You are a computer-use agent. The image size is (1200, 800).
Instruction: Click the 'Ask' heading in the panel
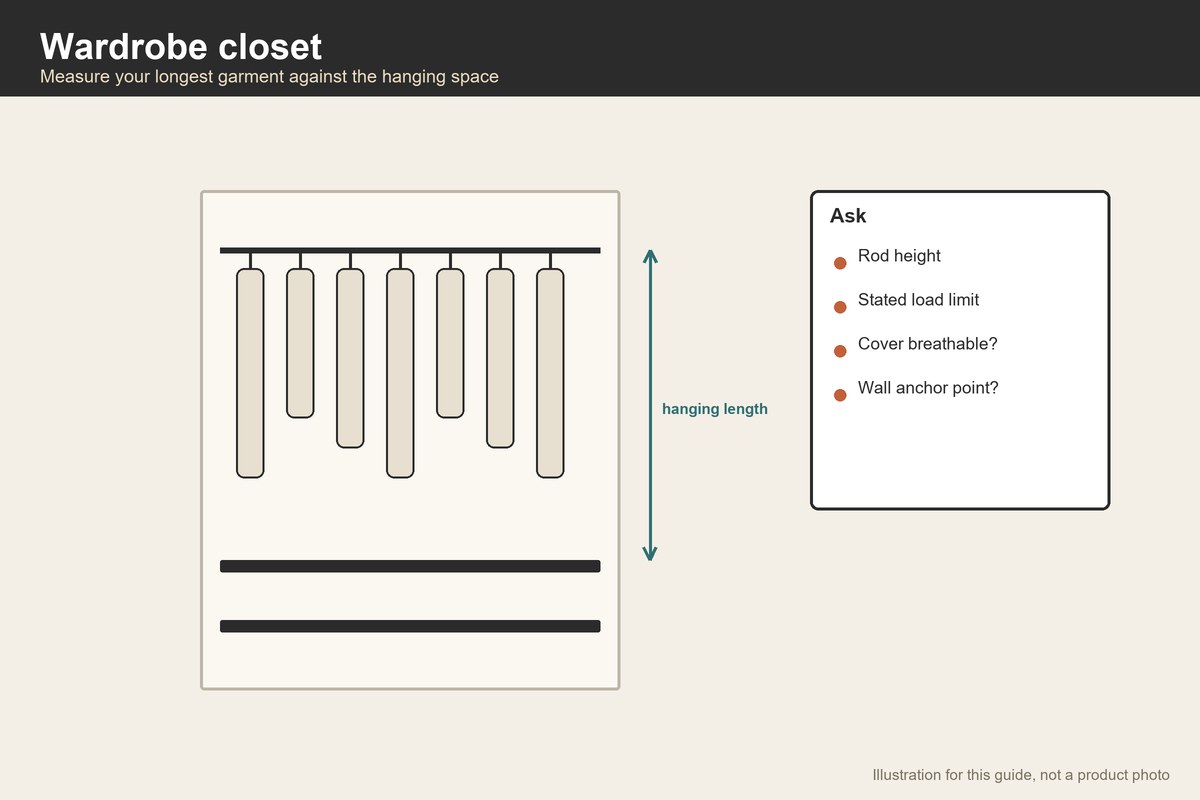848,216
